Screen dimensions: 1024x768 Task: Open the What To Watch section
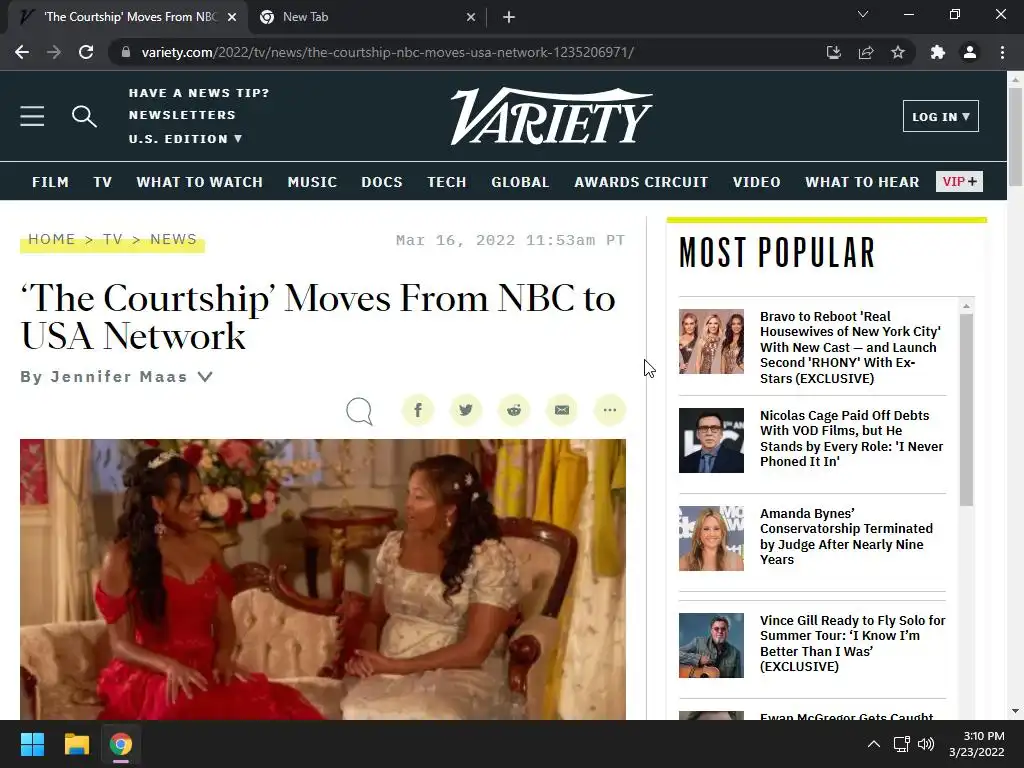[x=200, y=182]
